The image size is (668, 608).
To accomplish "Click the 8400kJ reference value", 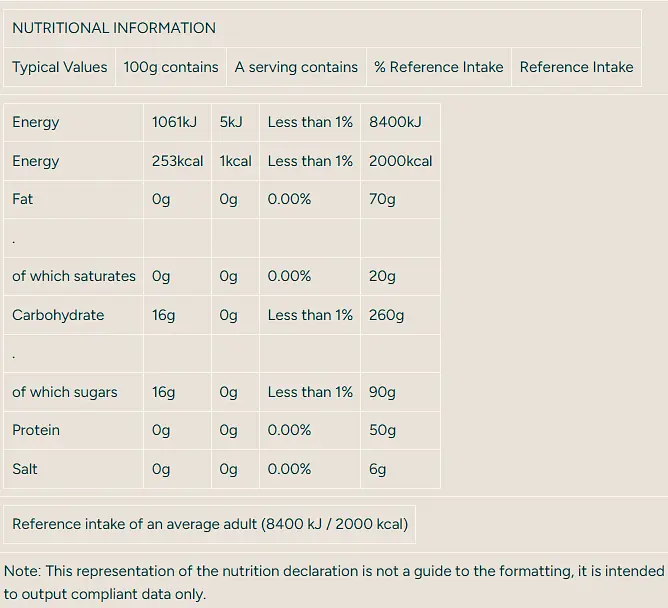I will (395, 122).
